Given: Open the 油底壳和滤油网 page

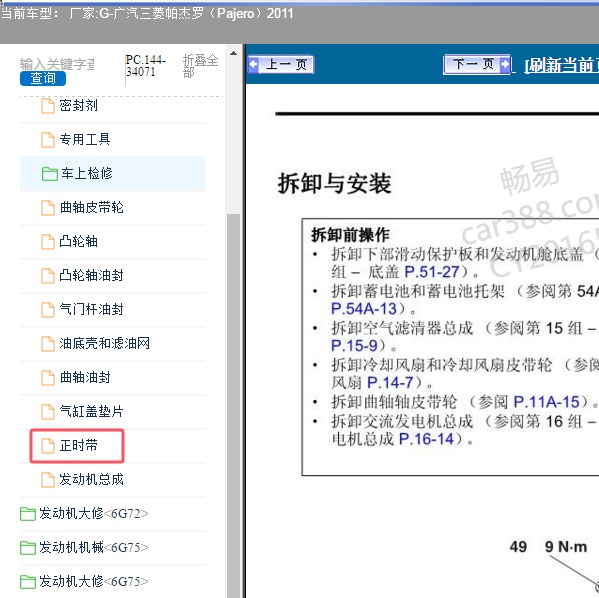Looking at the screenshot, I should point(104,344).
